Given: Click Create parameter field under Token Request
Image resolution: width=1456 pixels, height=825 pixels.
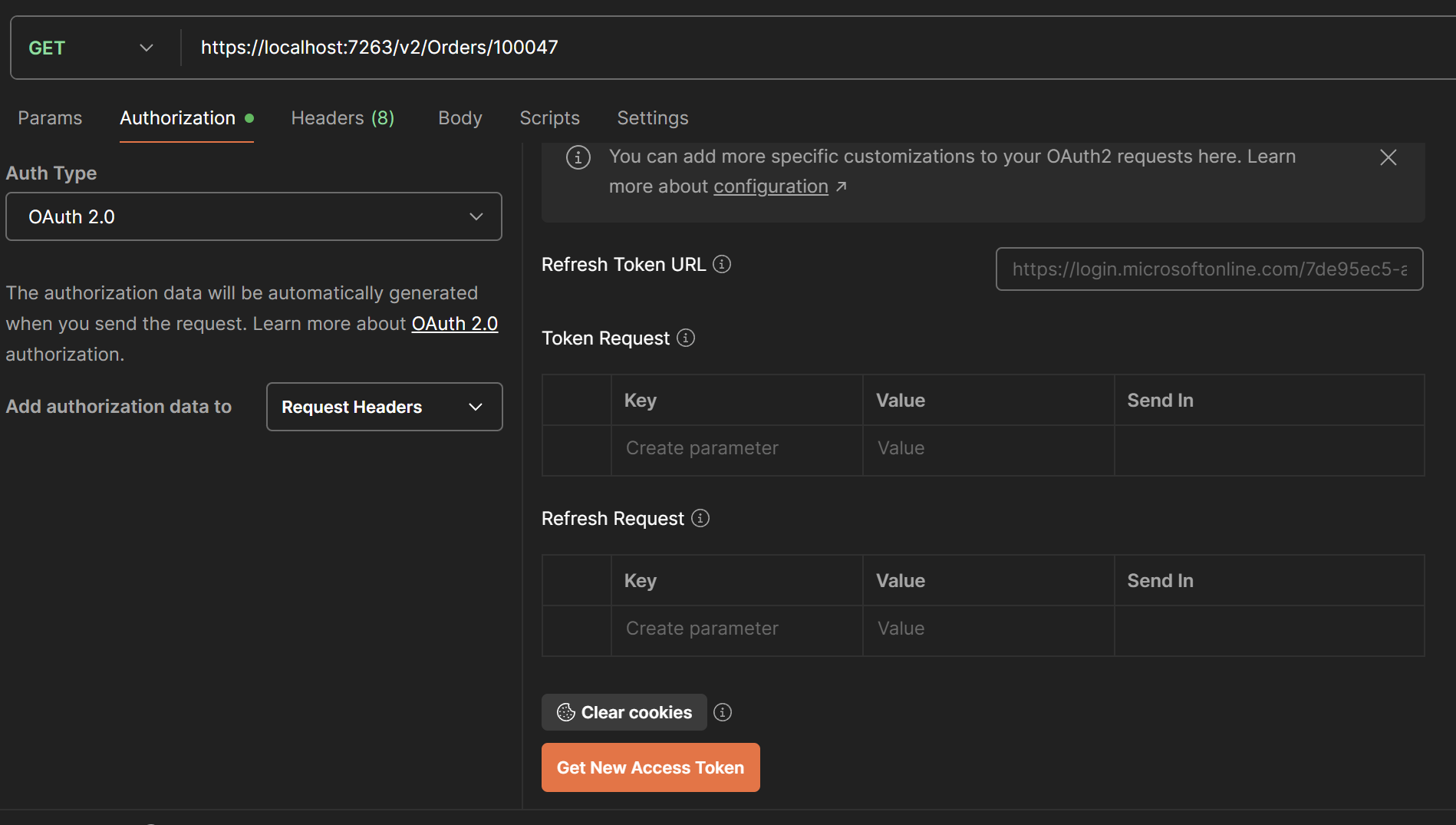Looking at the screenshot, I should tap(736, 448).
